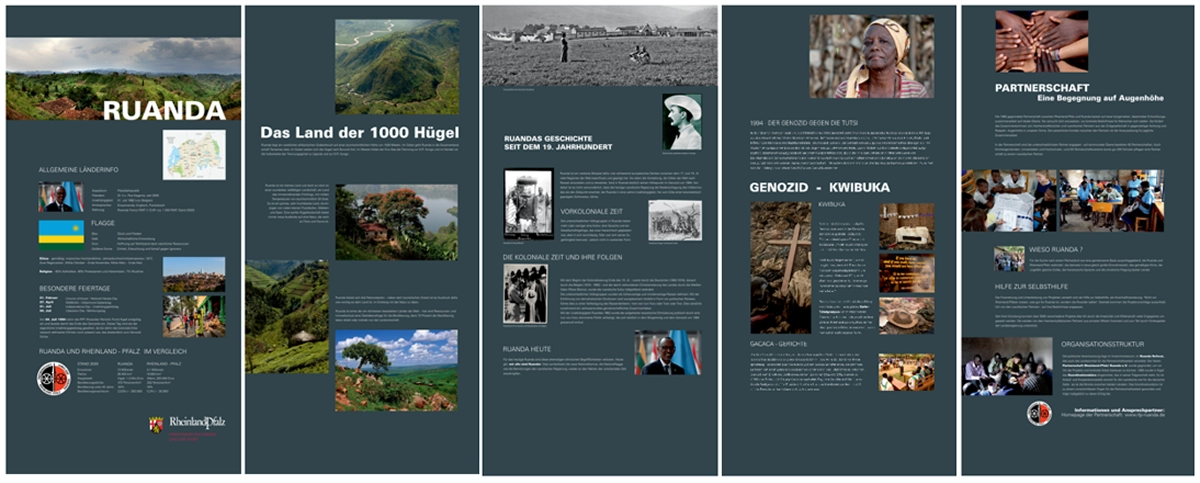Click the blue, yellow and green Rwanda flag
The height and width of the screenshot is (483, 1200).
coord(61,232)
